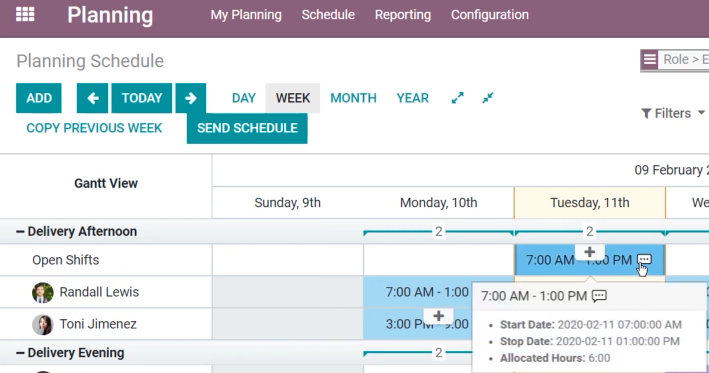Go to next week with right arrow
Image resolution: width=709 pixels, height=373 pixels.
(191, 98)
